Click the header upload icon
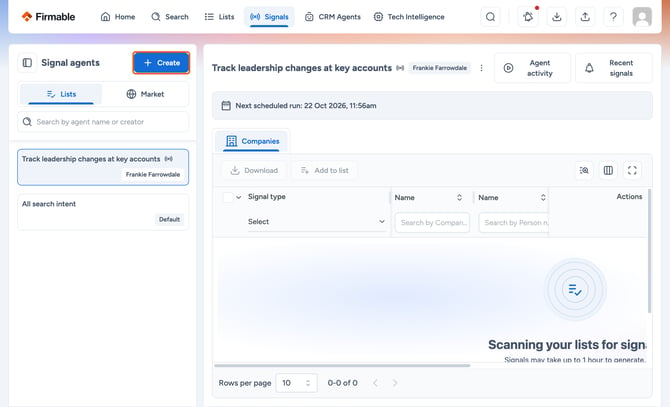Viewport: 670px width, 407px height. point(585,17)
